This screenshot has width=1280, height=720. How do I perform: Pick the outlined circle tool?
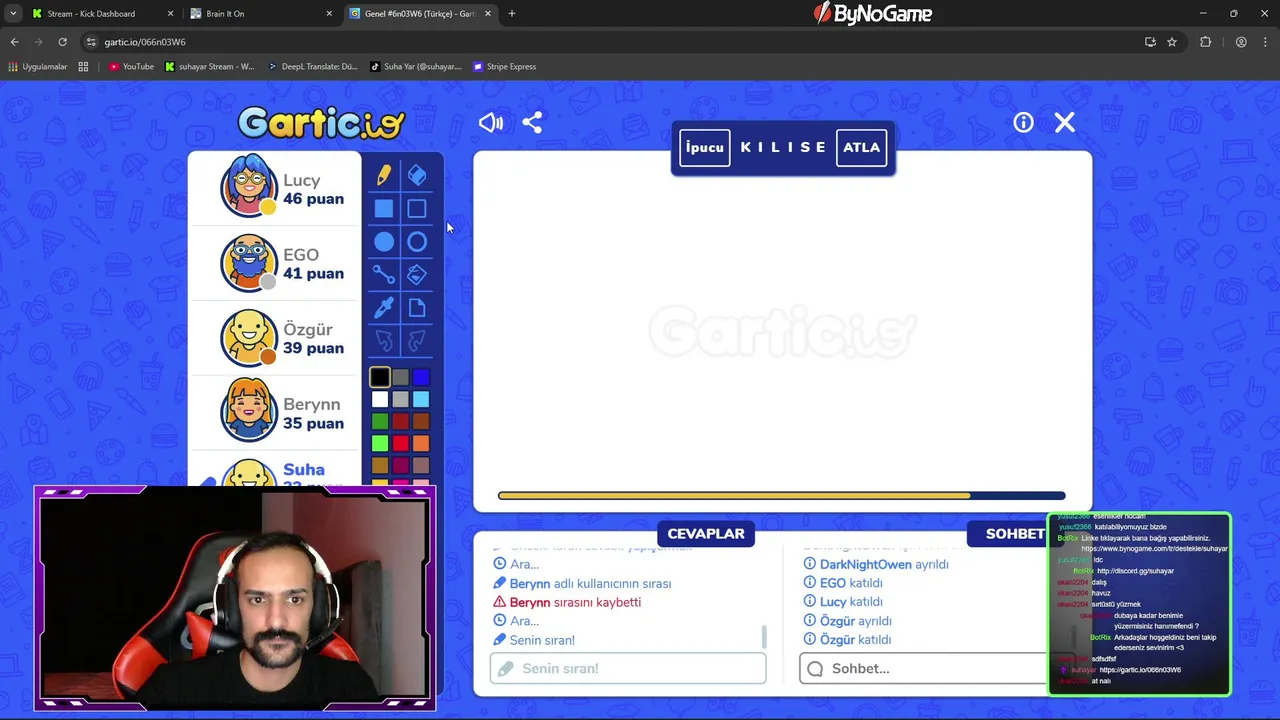coord(417,241)
